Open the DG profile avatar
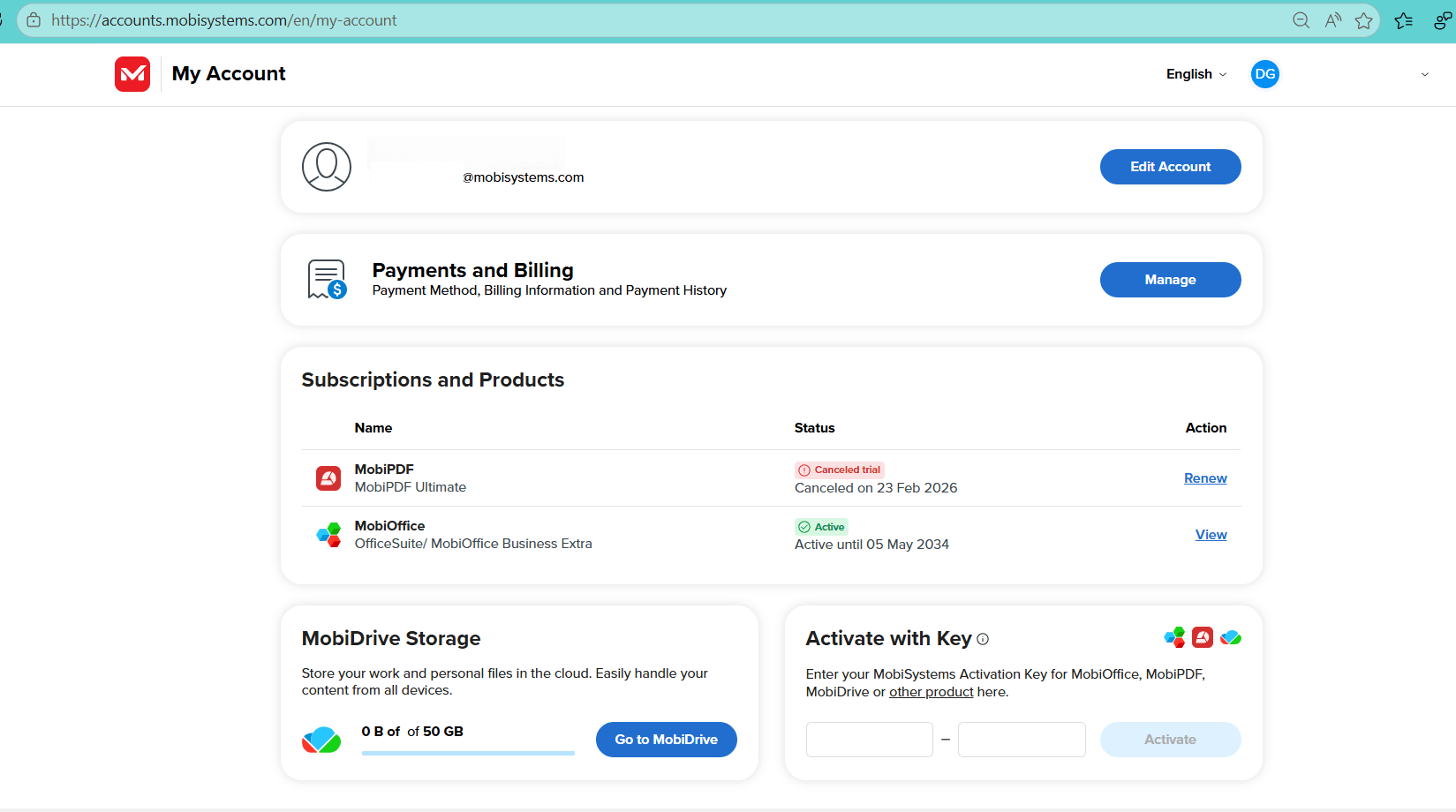Viewport: 1456px width, 812px height. pyautogui.click(x=1265, y=74)
